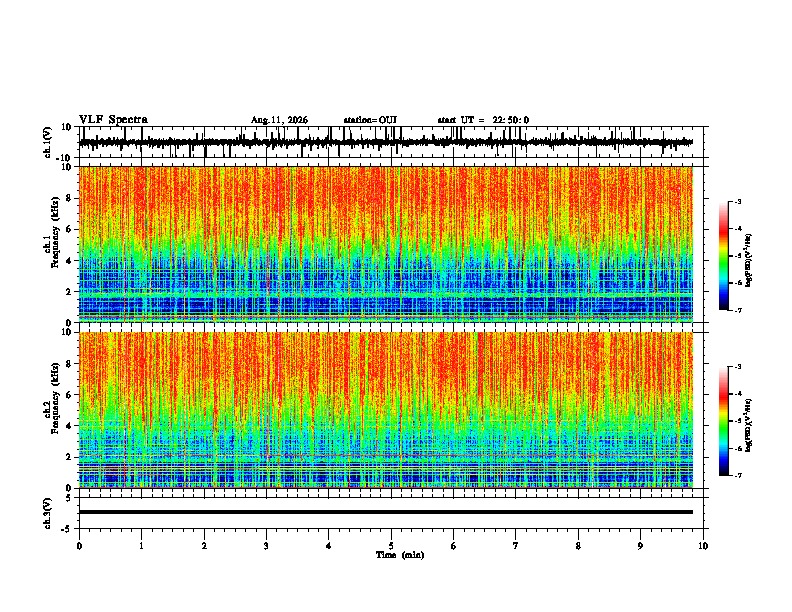
Task: Click the ch.1 colorbar "log(PSD)" label
Action: coord(748,260)
